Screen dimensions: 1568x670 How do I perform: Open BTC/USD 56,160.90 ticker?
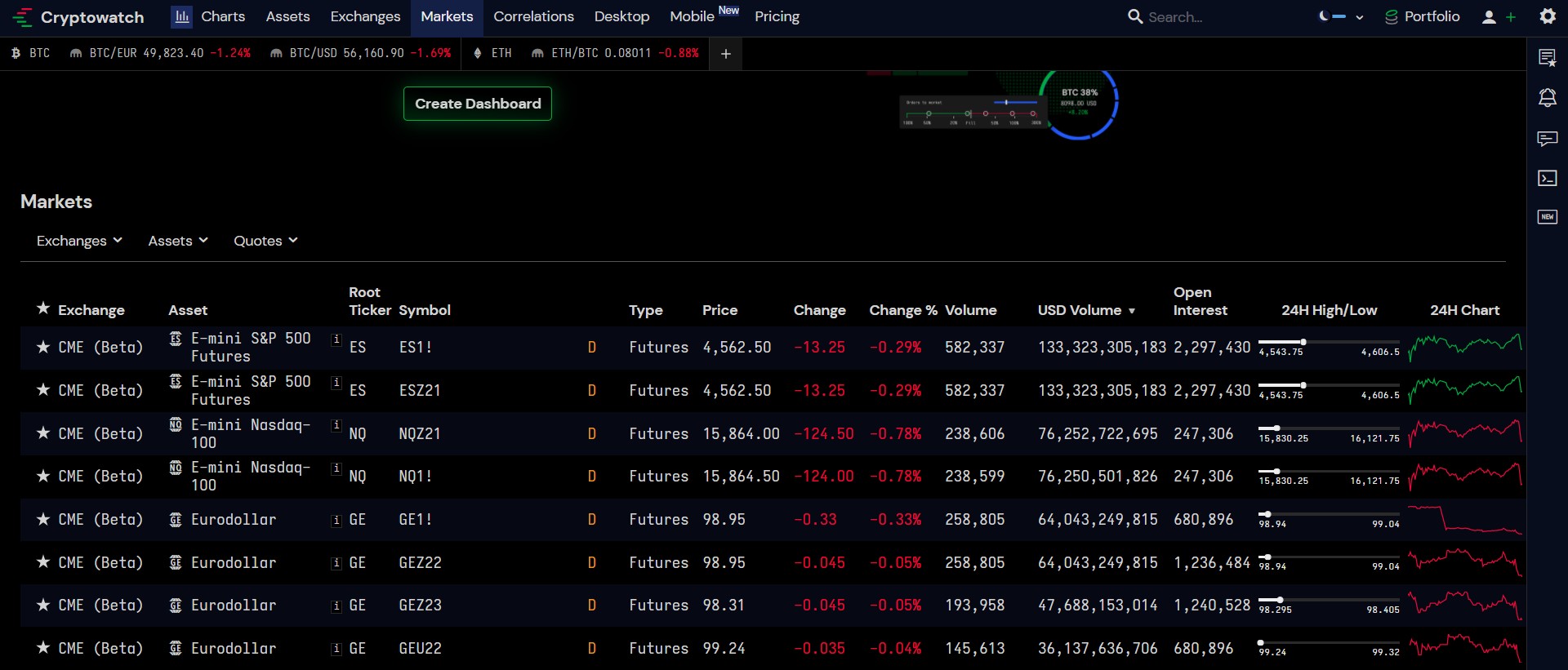[360, 53]
